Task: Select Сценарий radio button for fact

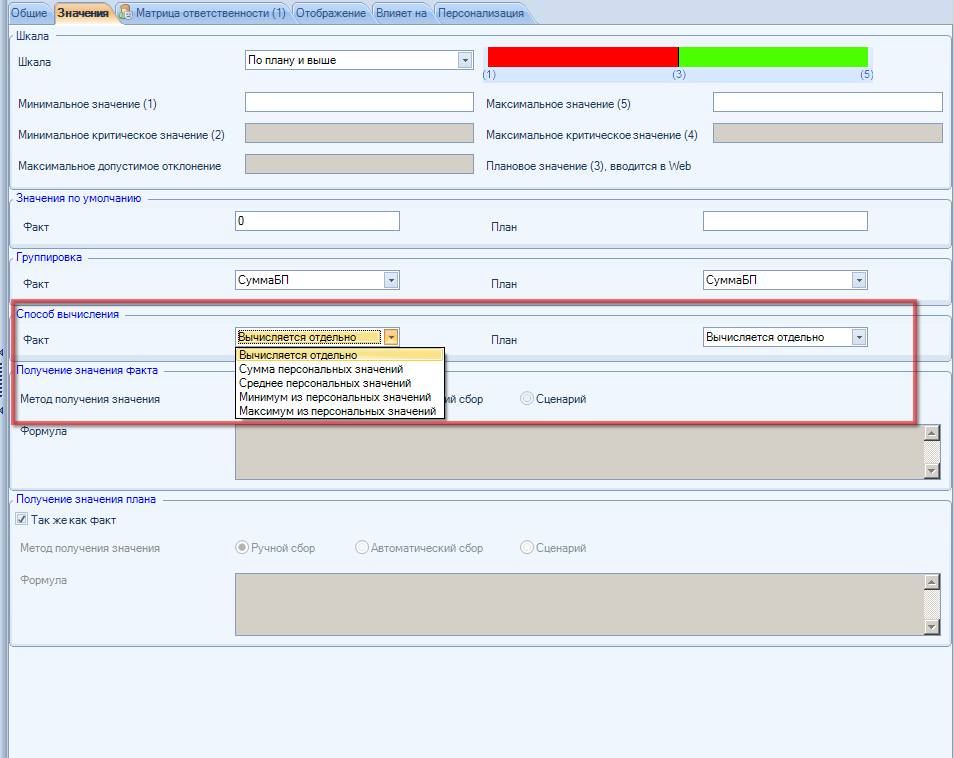Action: [527, 399]
